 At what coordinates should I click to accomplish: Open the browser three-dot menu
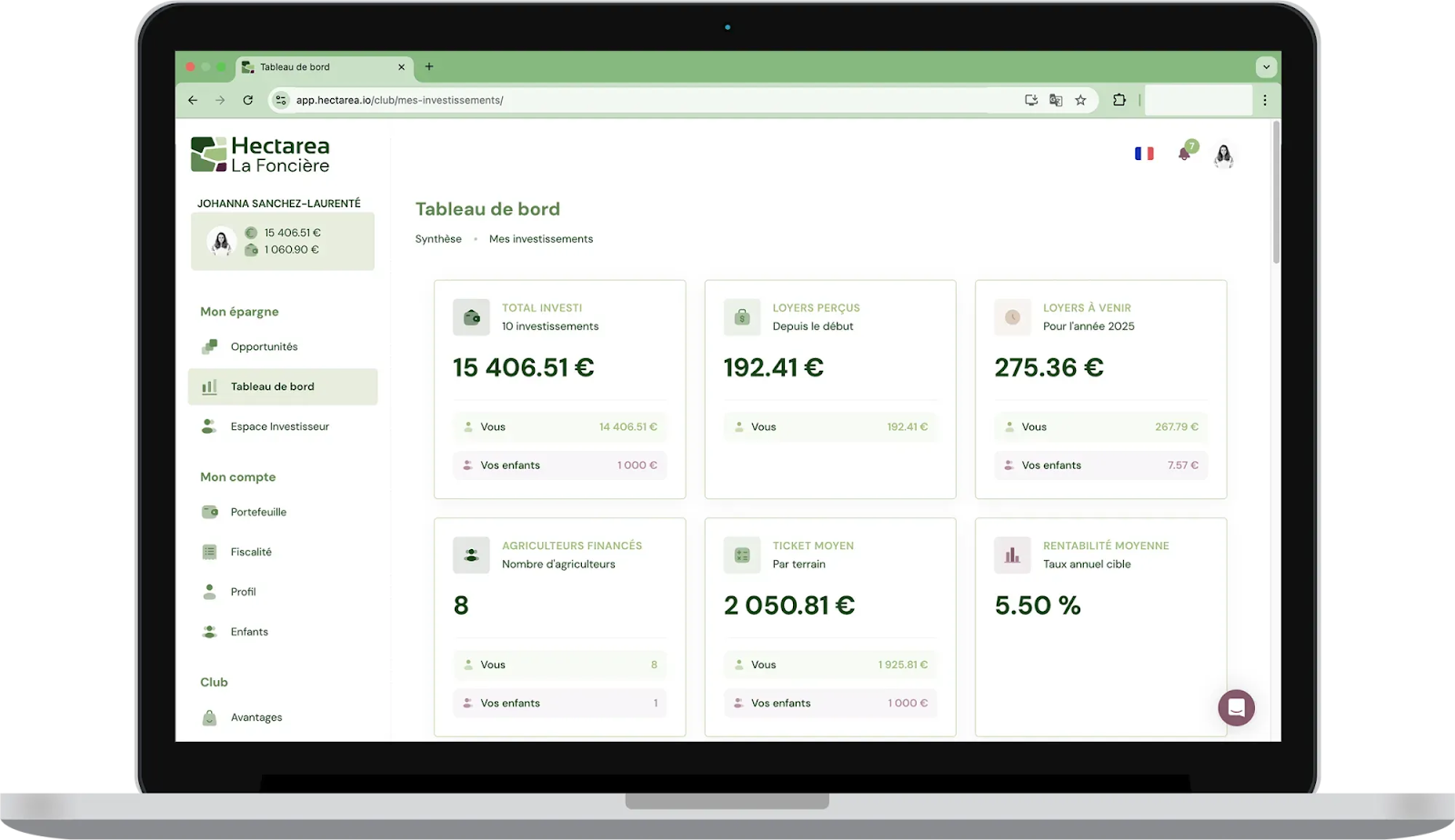[x=1265, y=100]
